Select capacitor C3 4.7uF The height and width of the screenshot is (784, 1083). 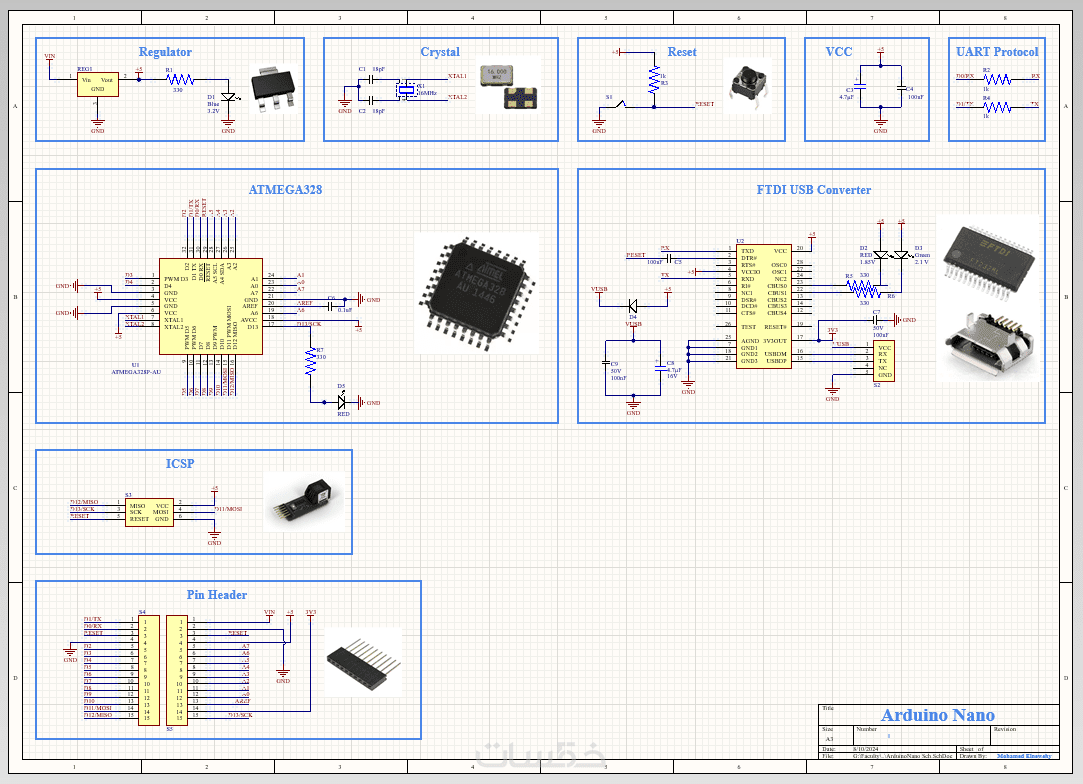pyautogui.click(x=860, y=86)
